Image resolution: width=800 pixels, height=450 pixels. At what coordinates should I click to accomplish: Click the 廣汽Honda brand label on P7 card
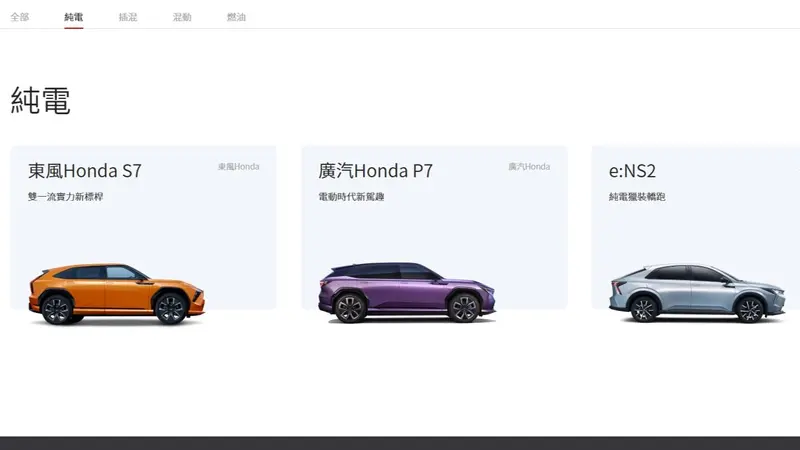click(x=529, y=166)
